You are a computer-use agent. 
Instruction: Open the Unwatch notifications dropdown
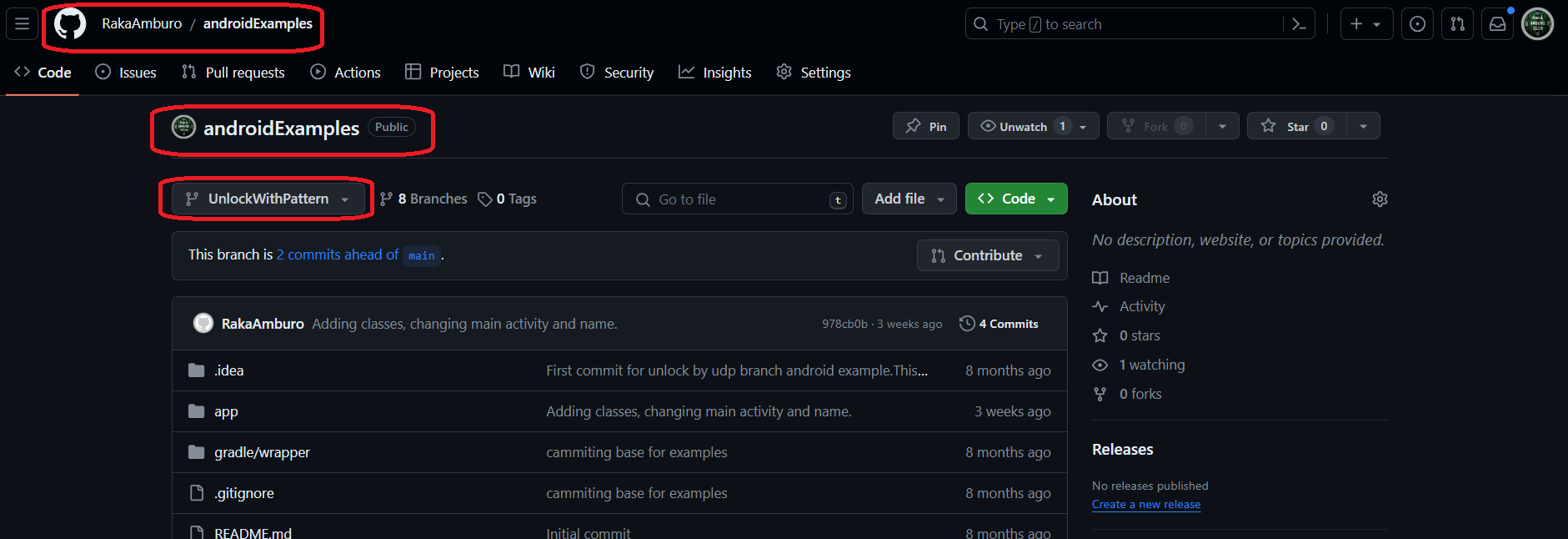1034,126
